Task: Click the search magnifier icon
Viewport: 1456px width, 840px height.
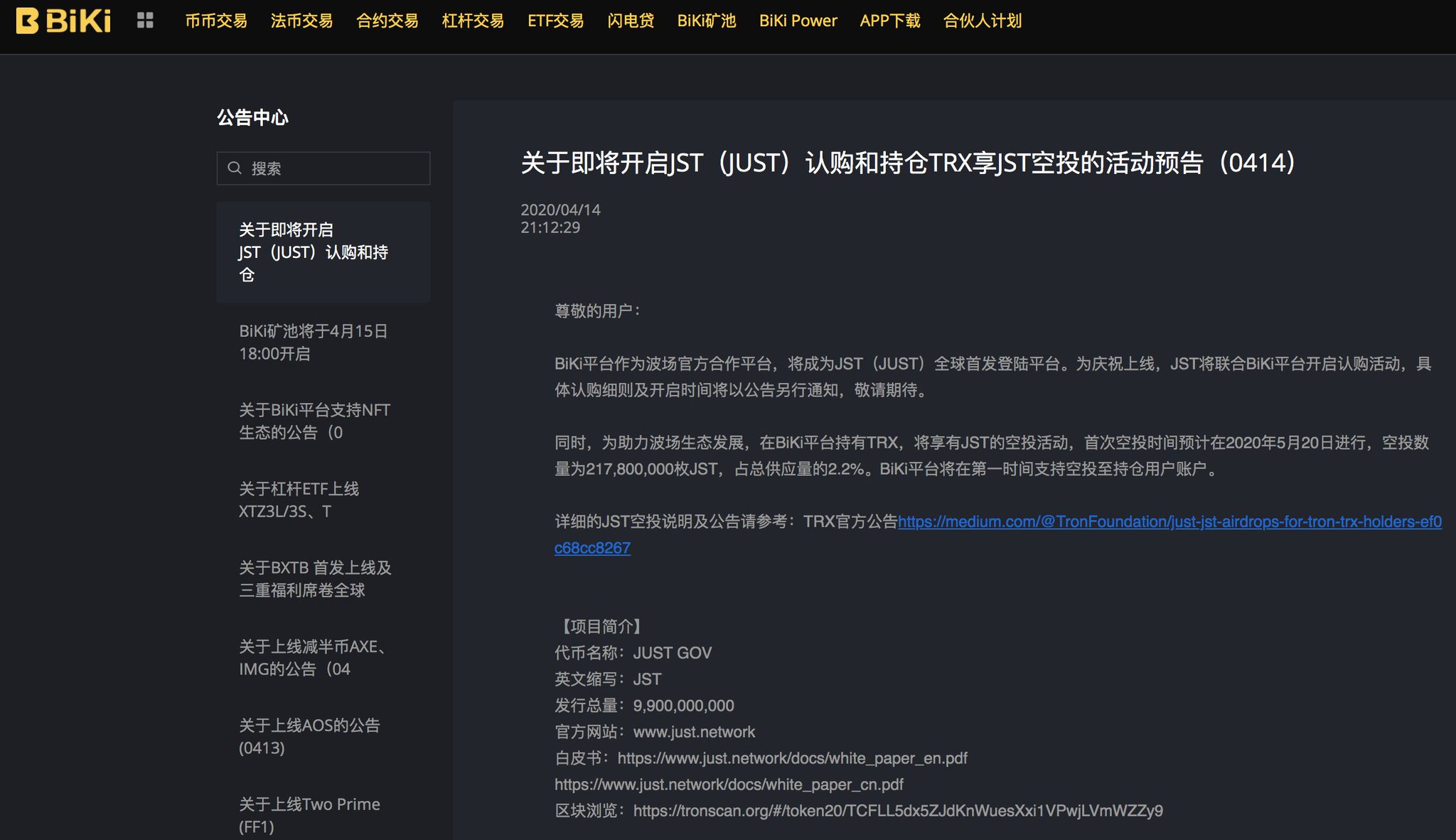Action: (x=235, y=168)
